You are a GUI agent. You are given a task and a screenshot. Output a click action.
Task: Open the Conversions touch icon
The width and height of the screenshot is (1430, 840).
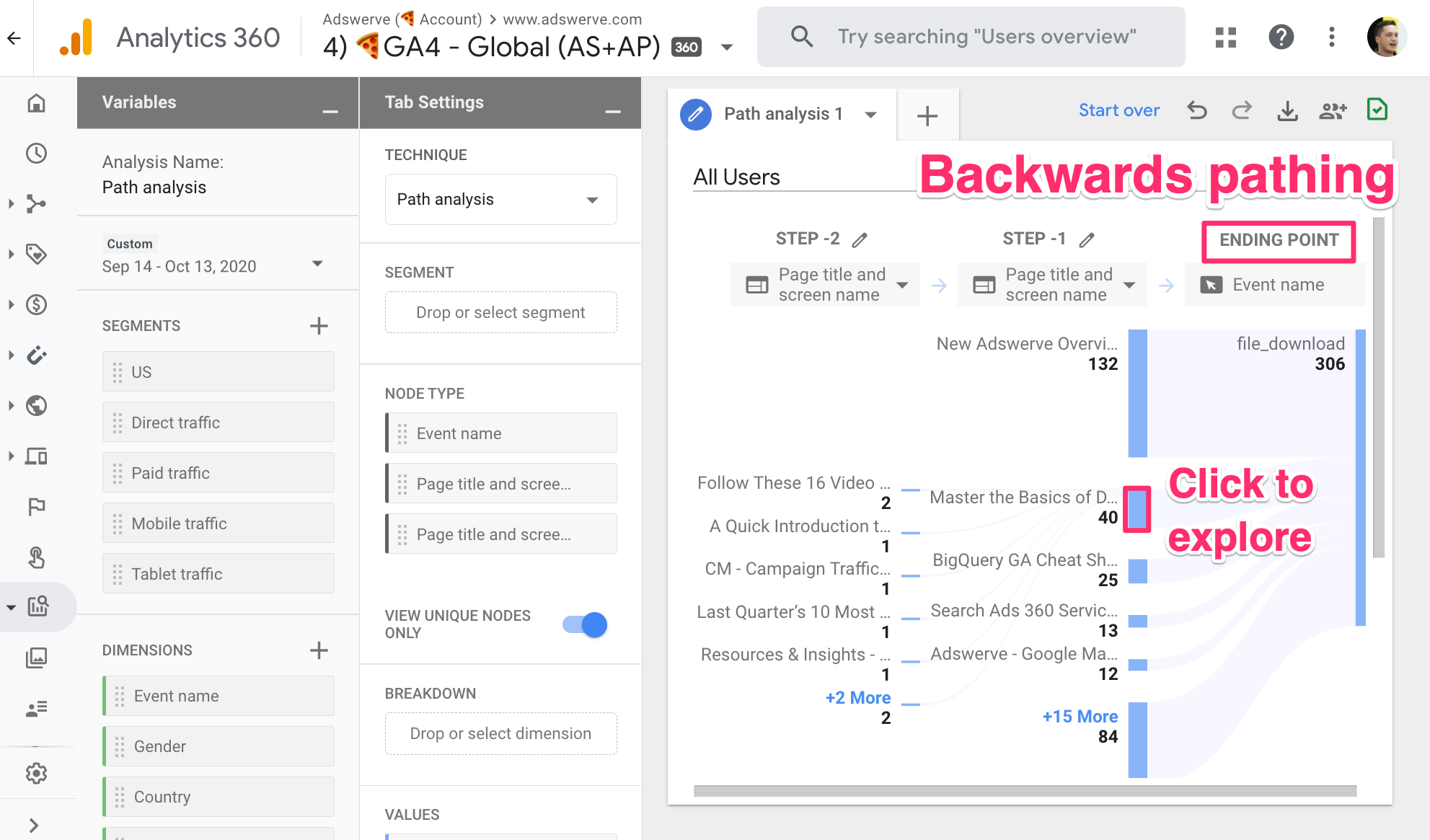pyautogui.click(x=37, y=557)
